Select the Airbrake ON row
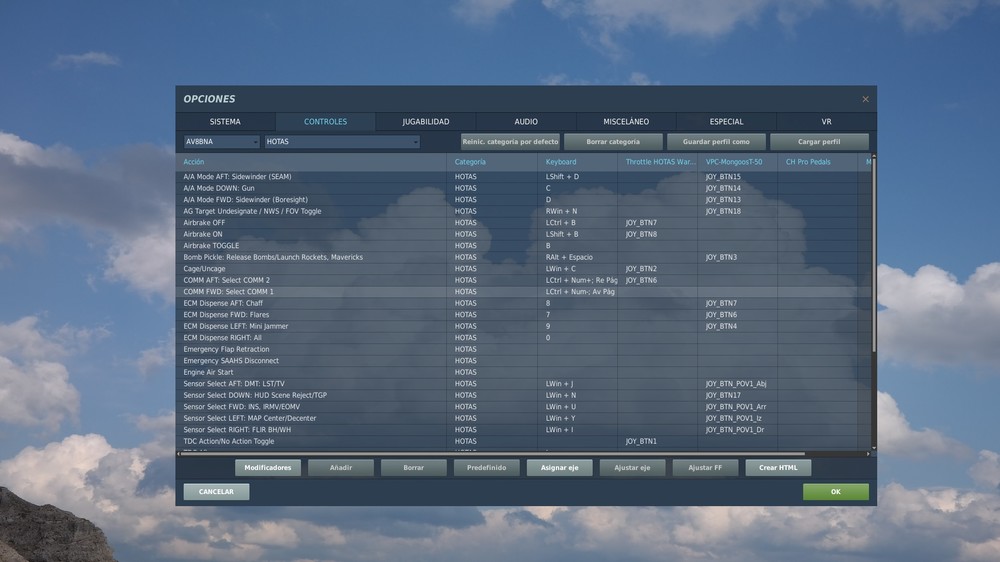 524,234
